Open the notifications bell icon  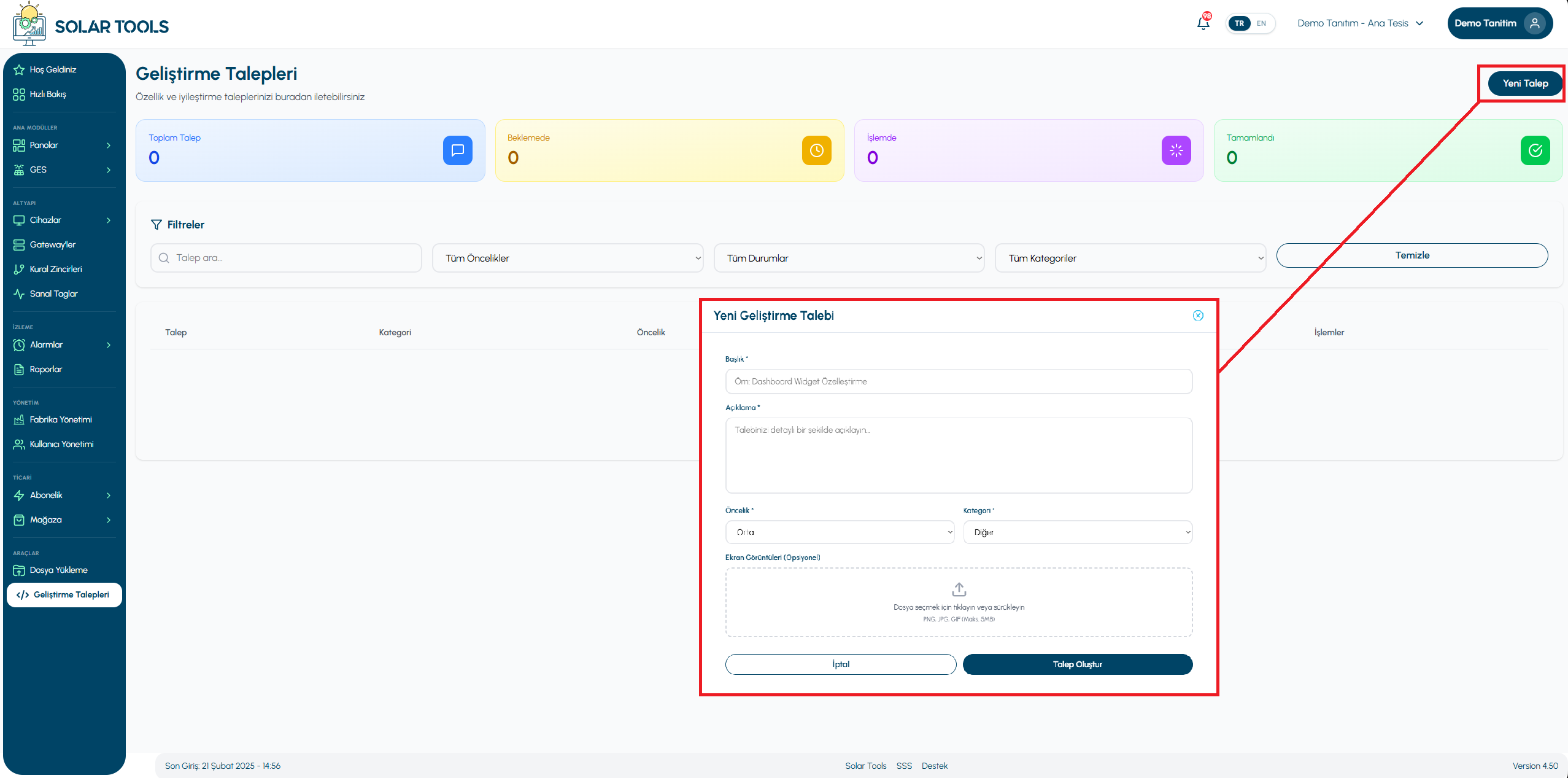point(1203,23)
